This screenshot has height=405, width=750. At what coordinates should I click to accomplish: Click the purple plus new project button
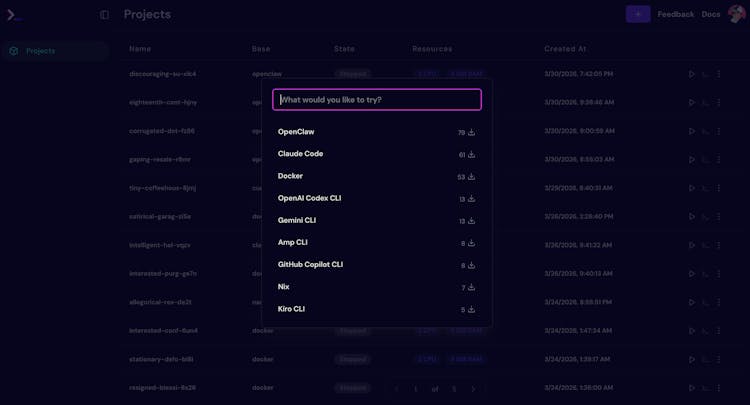637,14
